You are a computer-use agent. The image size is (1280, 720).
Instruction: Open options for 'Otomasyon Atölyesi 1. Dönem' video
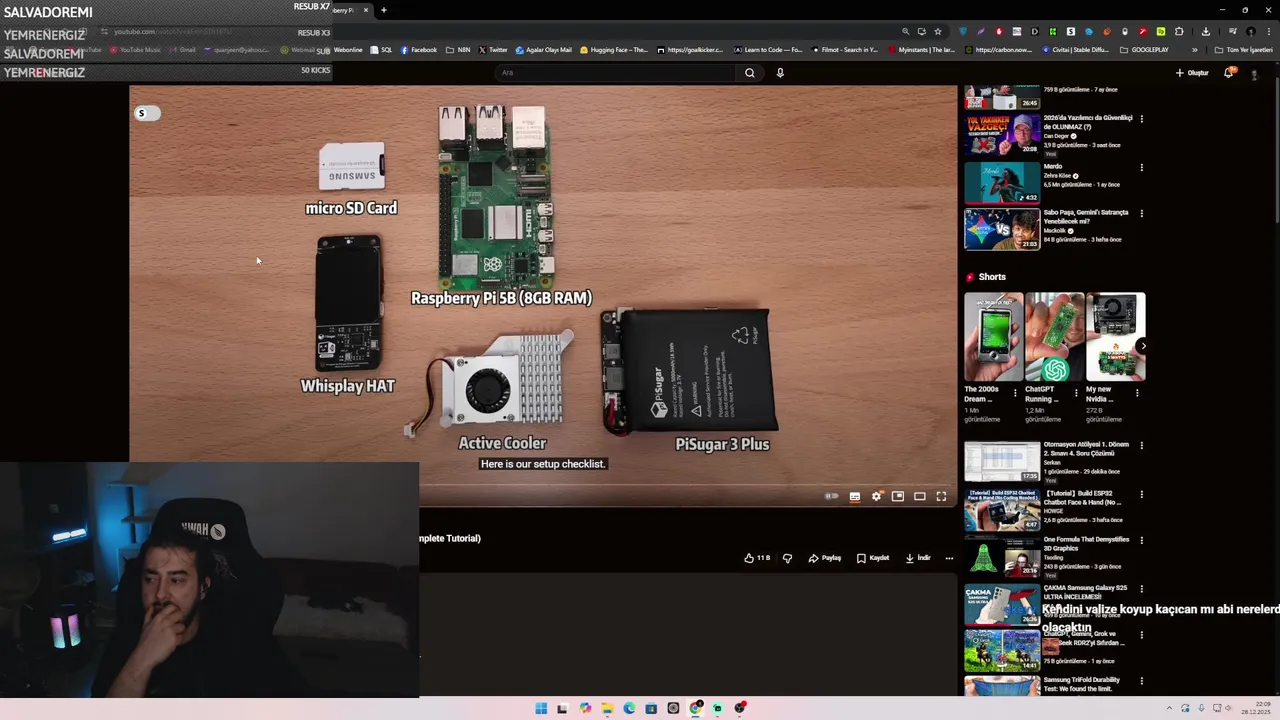tap(1141, 446)
